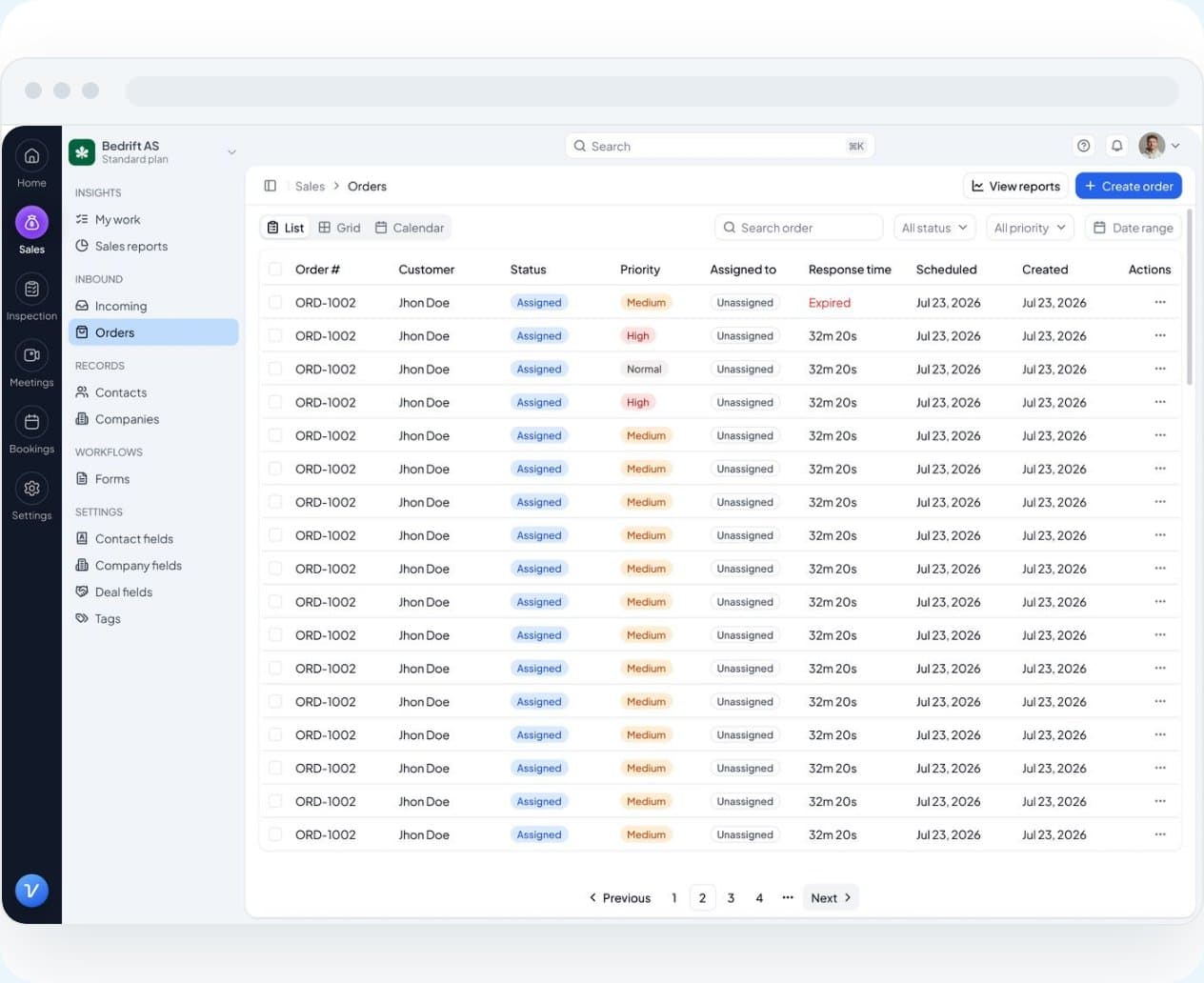1204x983 pixels.
Task: Switch to the Calendar view tab
Action: click(x=410, y=228)
